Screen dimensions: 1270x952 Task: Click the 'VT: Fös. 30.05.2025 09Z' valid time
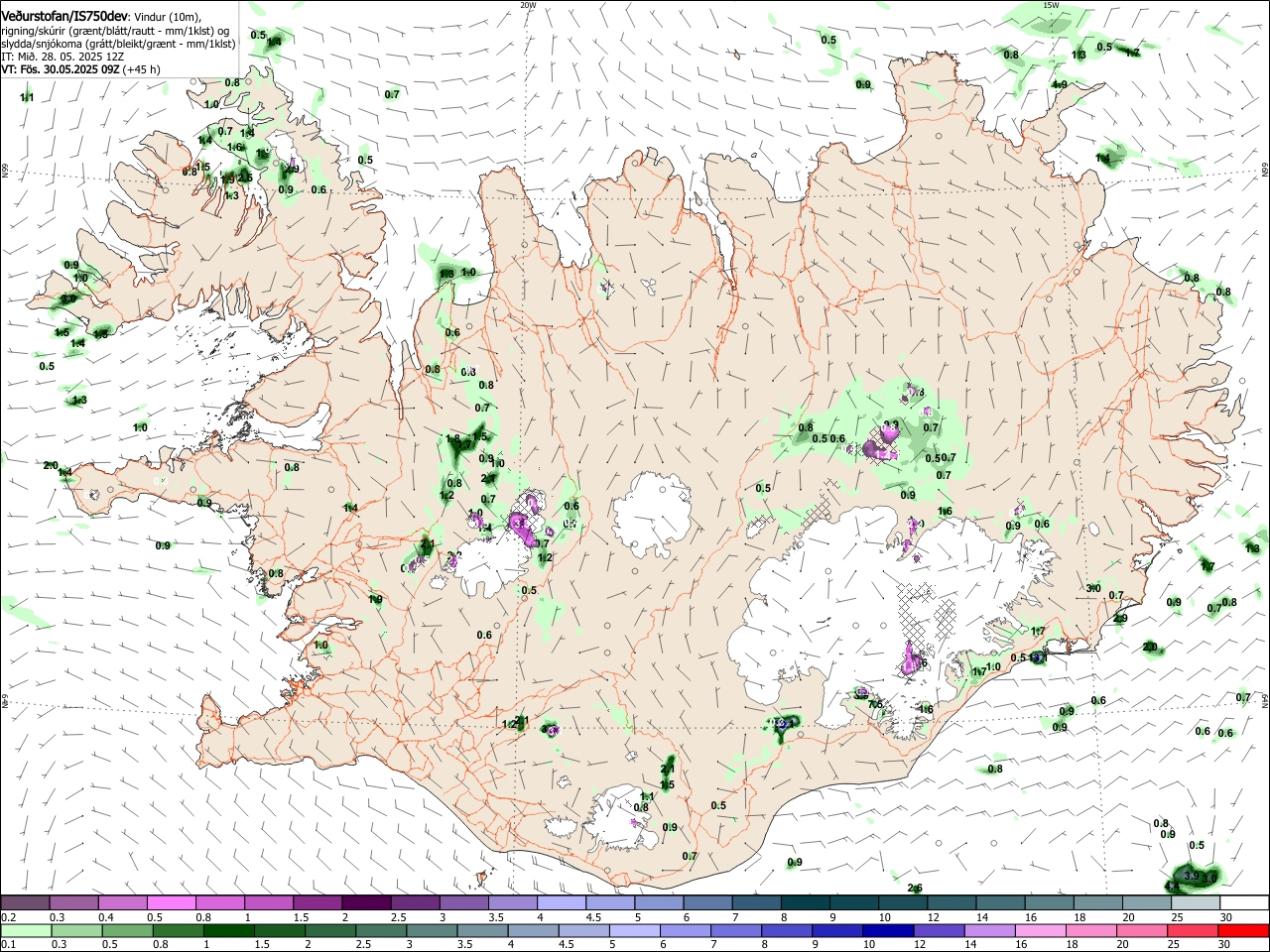pyautogui.click(x=61, y=70)
